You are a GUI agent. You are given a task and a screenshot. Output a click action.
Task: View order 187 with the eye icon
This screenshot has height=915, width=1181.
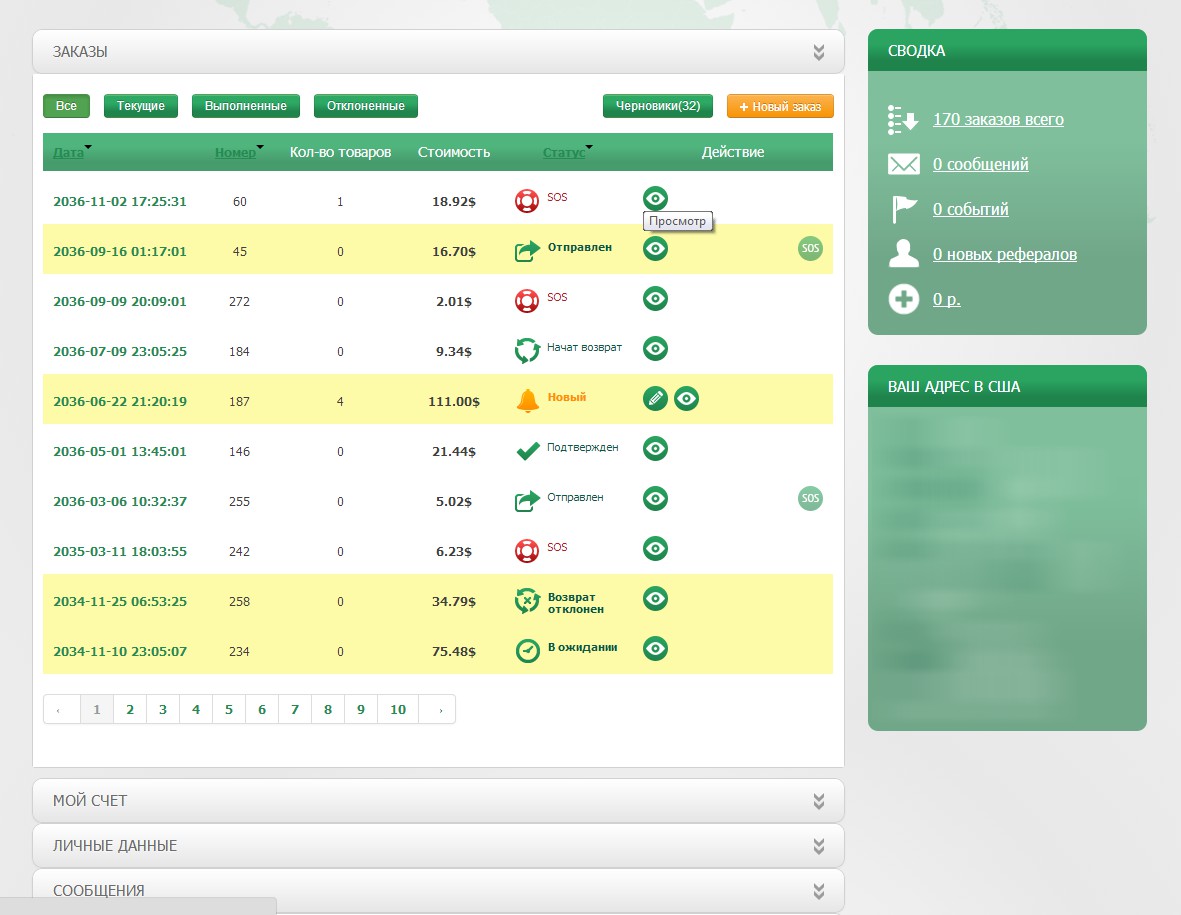point(686,398)
